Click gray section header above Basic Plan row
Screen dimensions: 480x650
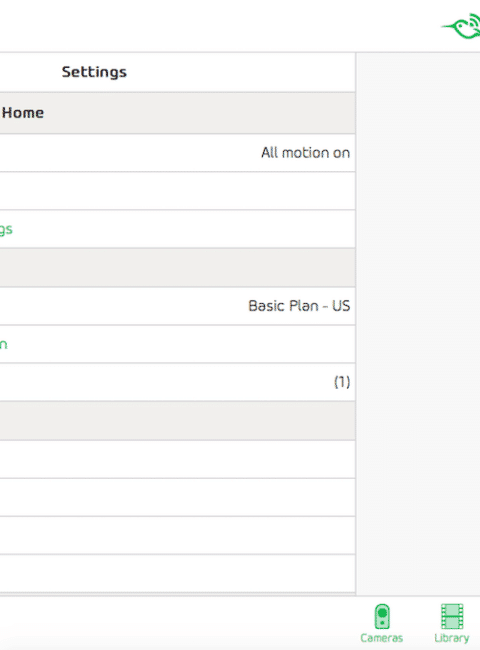177,267
